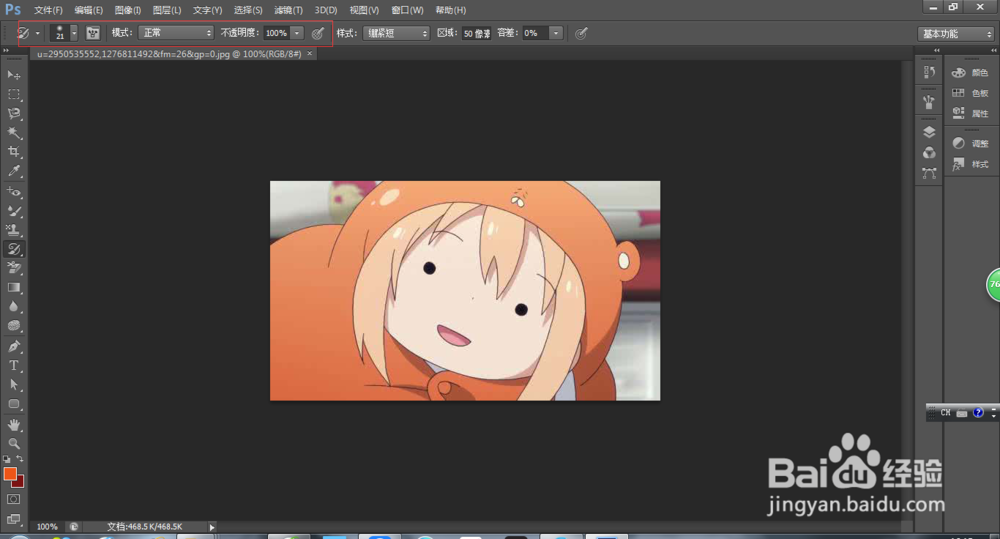Viewport: 1000px width, 539px height.
Task: Select the Eraser tool
Action: pyautogui.click(x=13, y=268)
